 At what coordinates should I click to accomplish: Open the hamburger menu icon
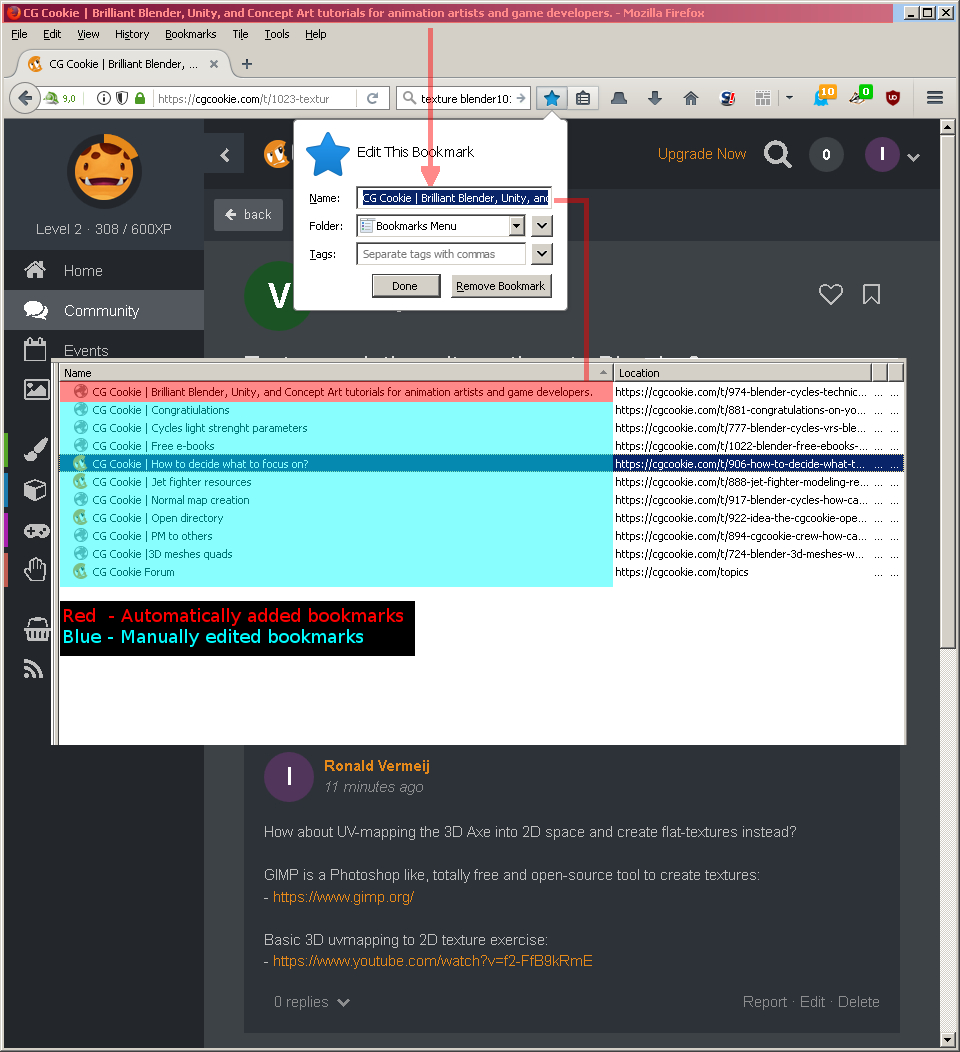pyautogui.click(x=935, y=98)
